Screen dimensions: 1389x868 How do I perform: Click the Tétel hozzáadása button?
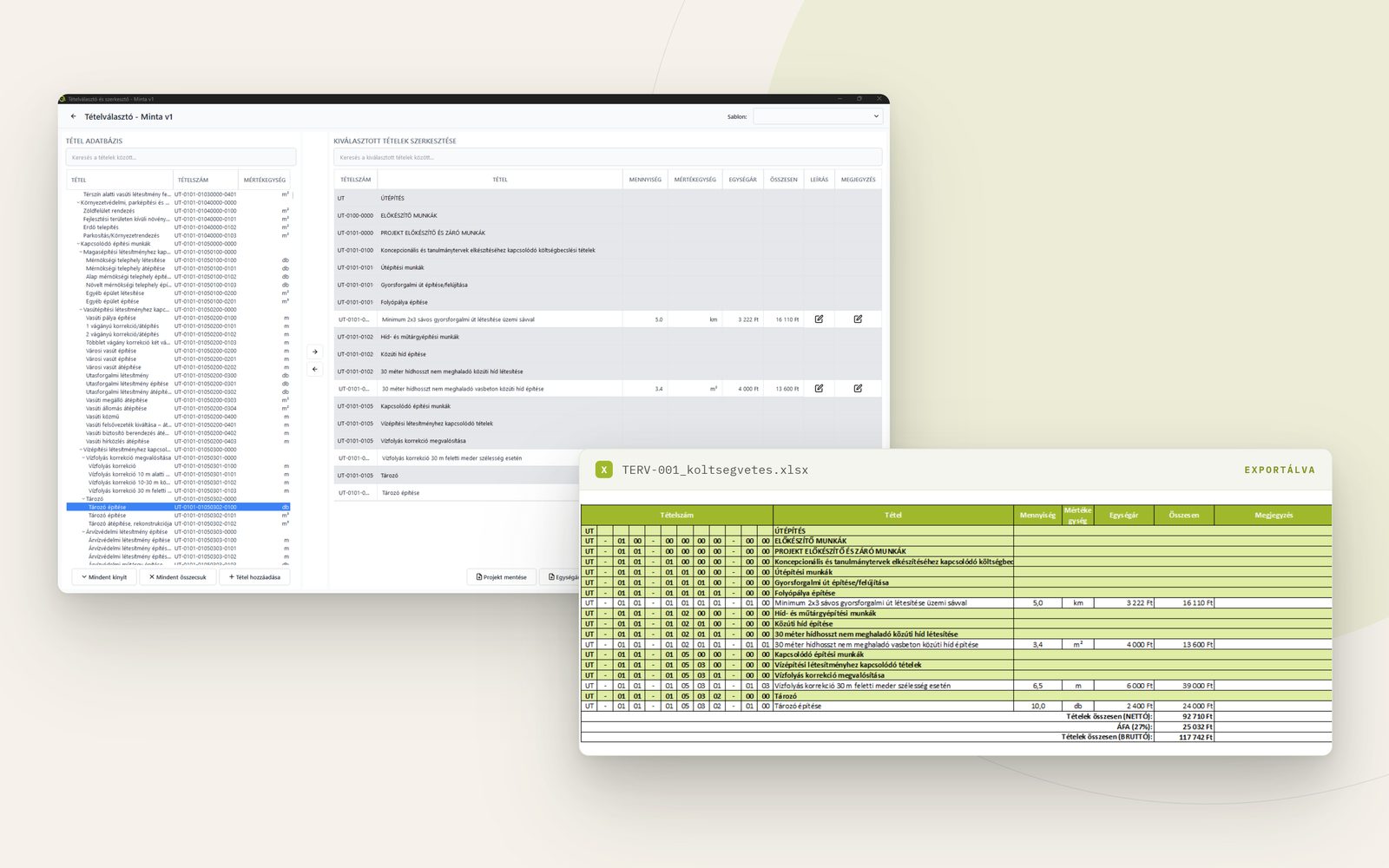pyautogui.click(x=254, y=577)
